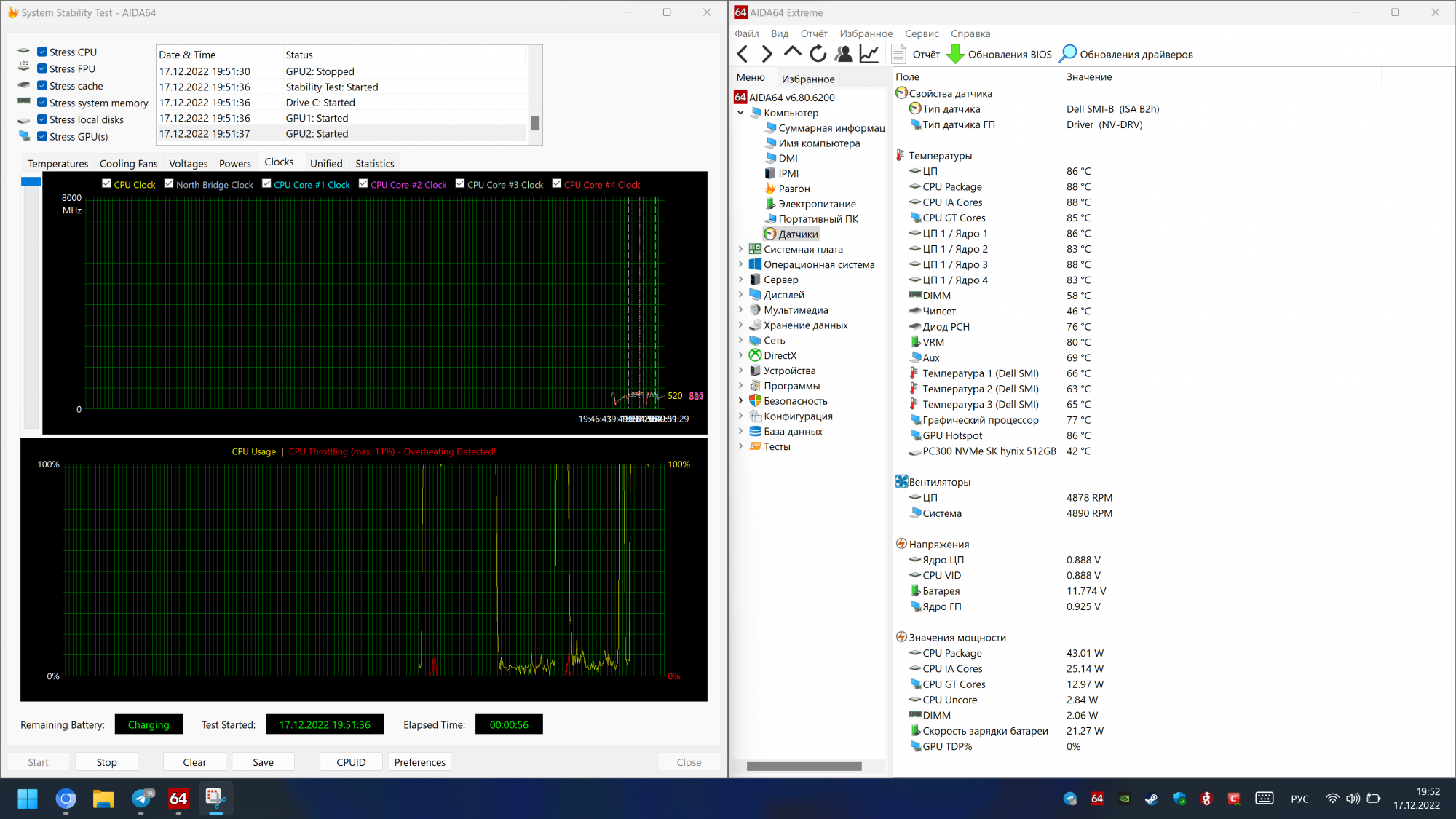Collapse the Компьютер tree node
This screenshot has height=819, width=1456.
741,113
